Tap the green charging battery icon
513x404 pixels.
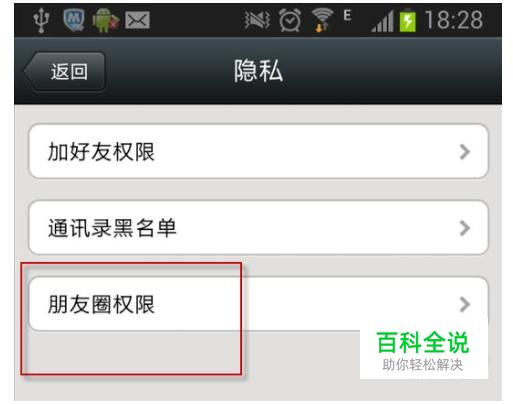pyautogui.click(x=408, y=20)
